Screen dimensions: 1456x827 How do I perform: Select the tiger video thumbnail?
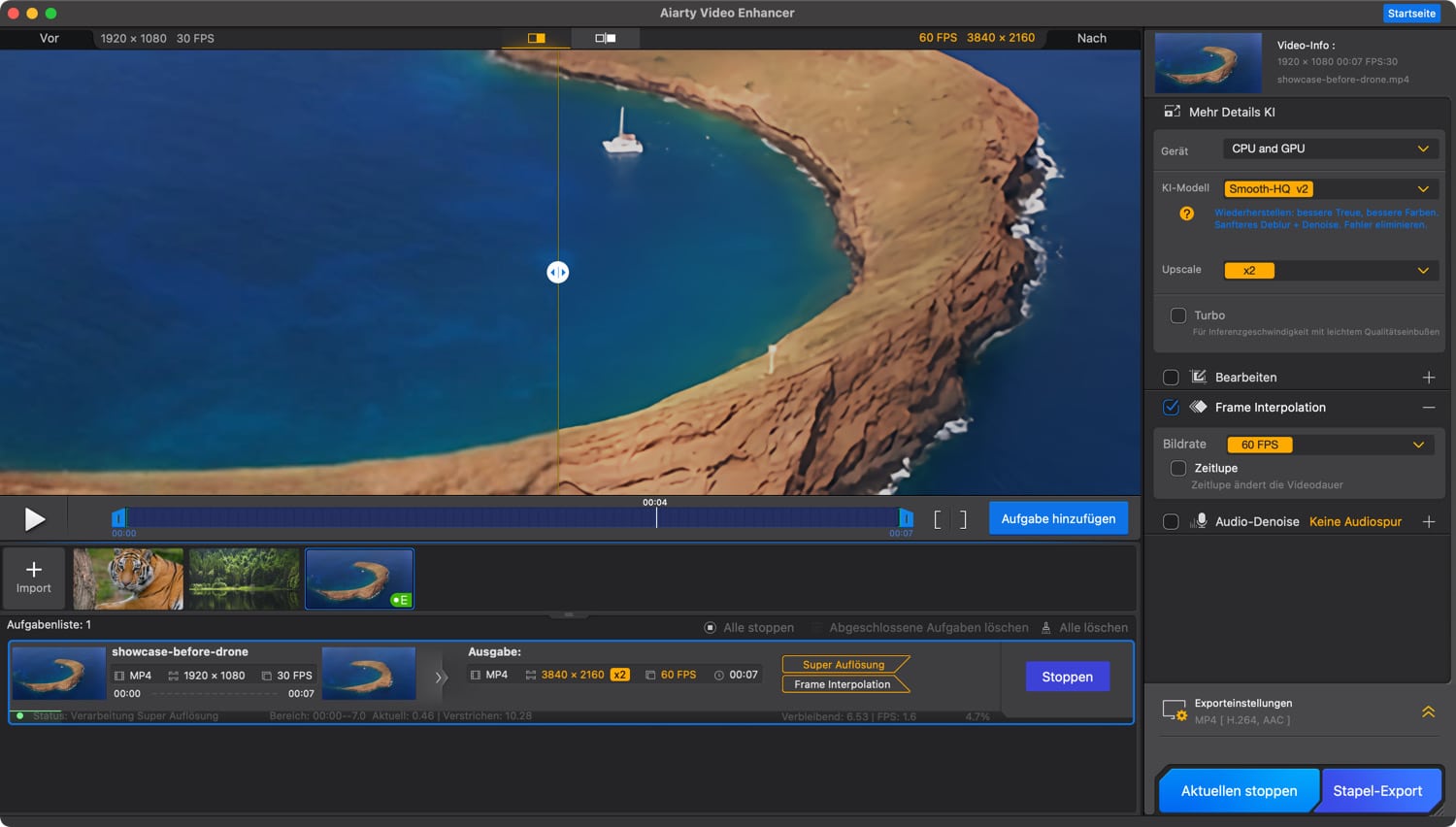pos(128,579)
